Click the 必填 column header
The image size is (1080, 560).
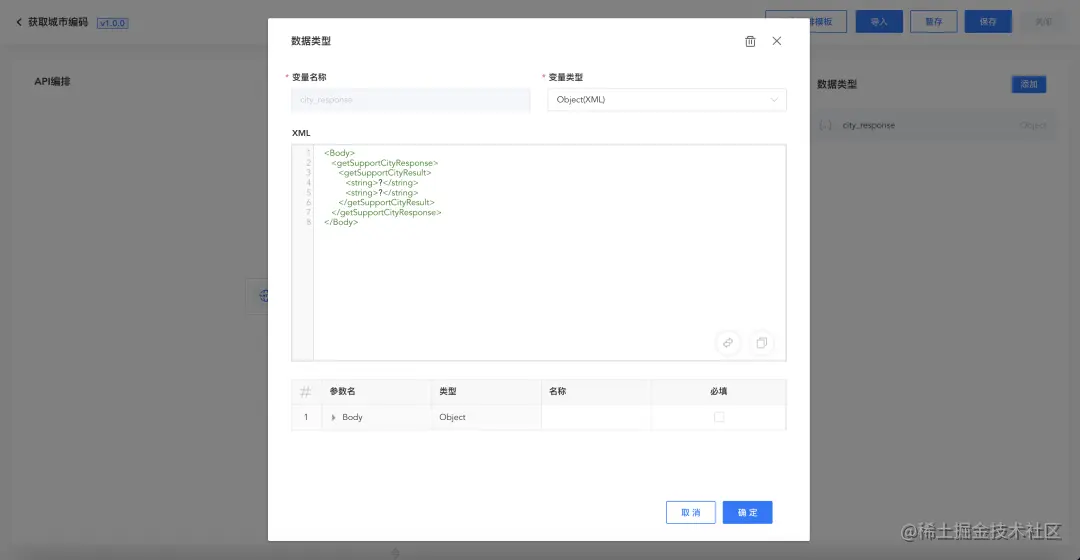click(718, 391)
